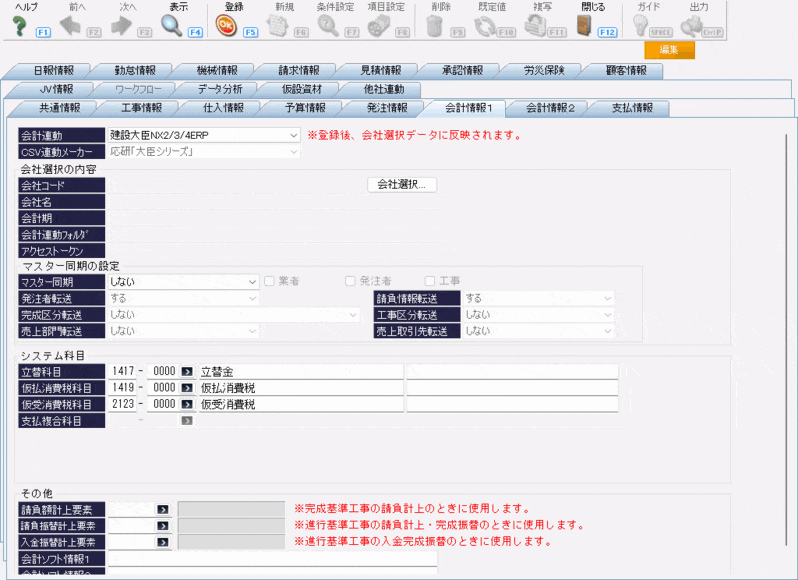This screenshot has width=798, height=580.
Task: Expand the 会計連動 dropdown
Action: point(293,134)
